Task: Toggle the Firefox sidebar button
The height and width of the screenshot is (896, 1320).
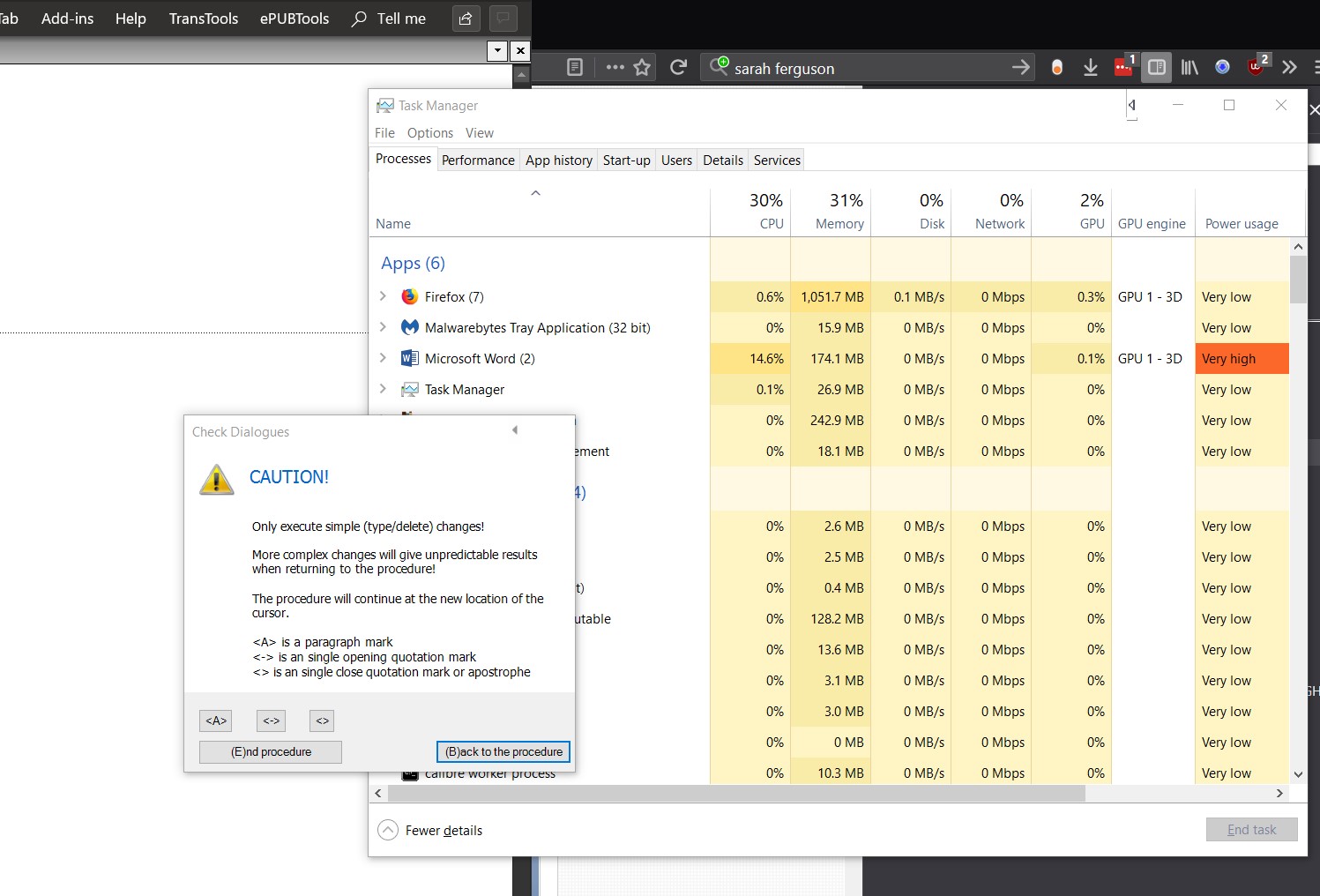Action: tap(1156, 67)
